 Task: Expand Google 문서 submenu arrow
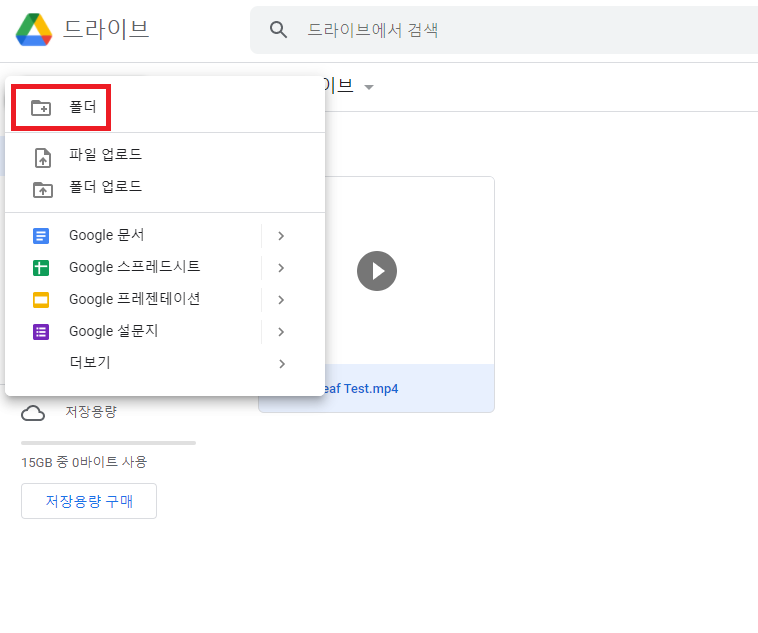[x=281, y=236]
